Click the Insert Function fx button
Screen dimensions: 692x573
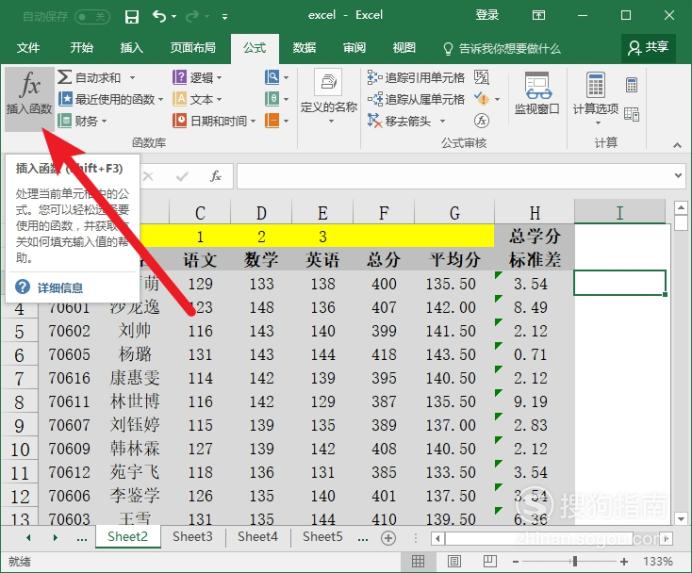pyautogui.click(x=30, y=99)
